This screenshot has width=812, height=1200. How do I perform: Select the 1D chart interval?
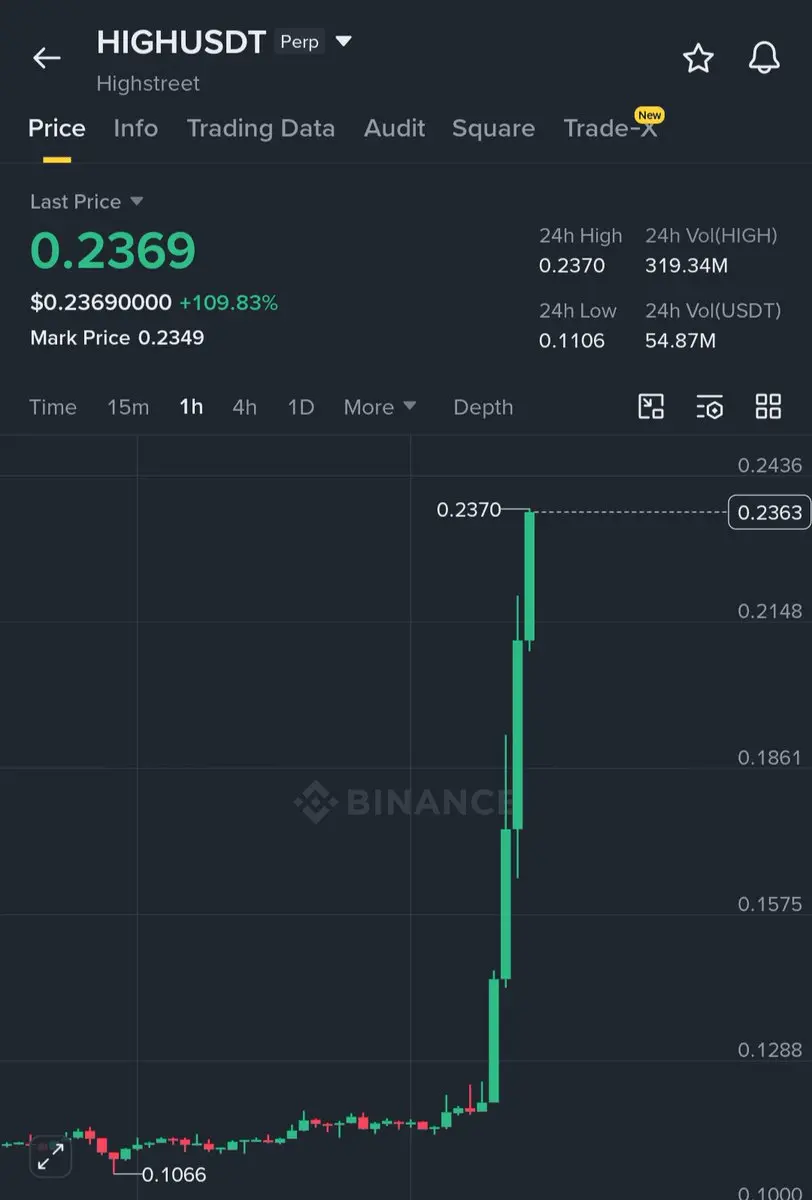301,407
